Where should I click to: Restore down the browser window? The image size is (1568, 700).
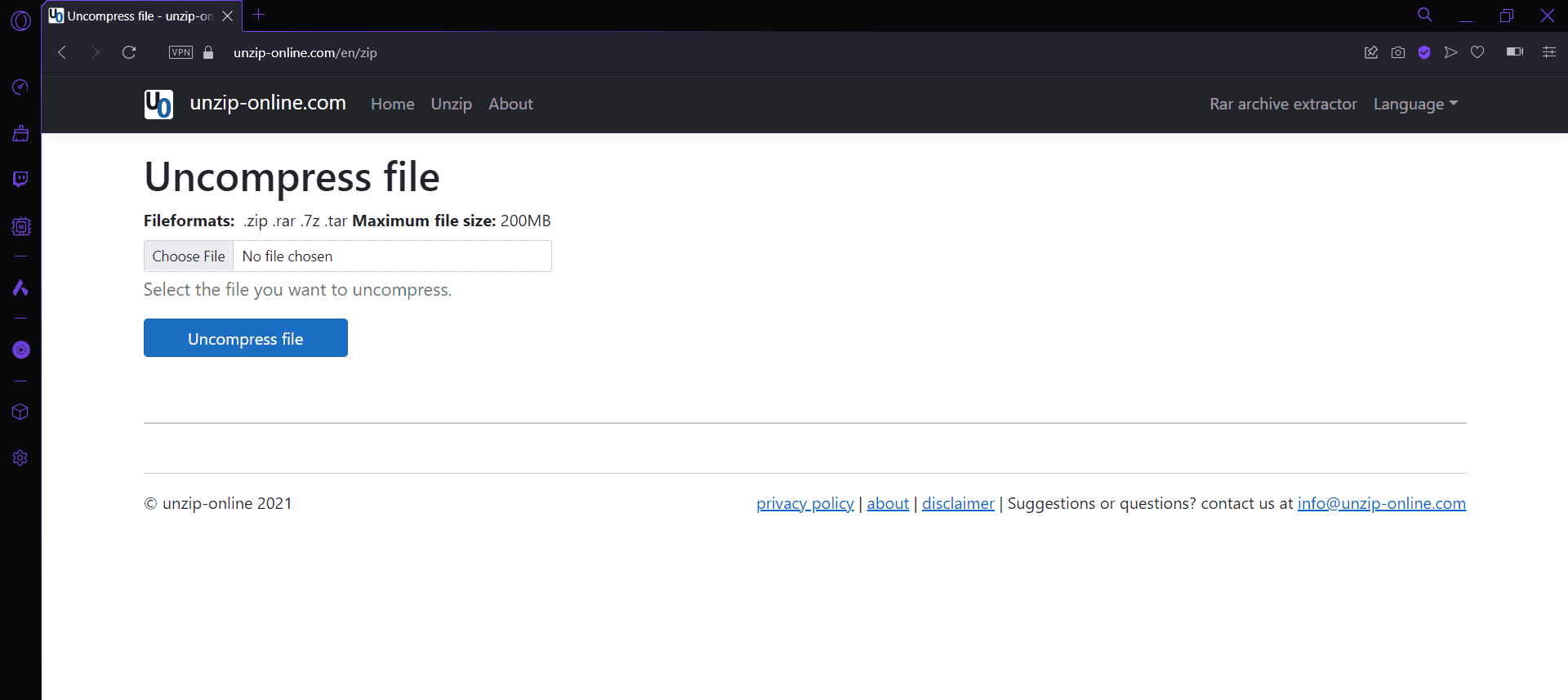click(1507, 16)
